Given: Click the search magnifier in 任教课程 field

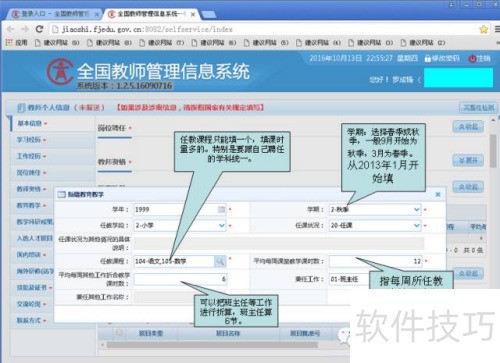Looking at the screenshot, I should click(x=220, y=261).
